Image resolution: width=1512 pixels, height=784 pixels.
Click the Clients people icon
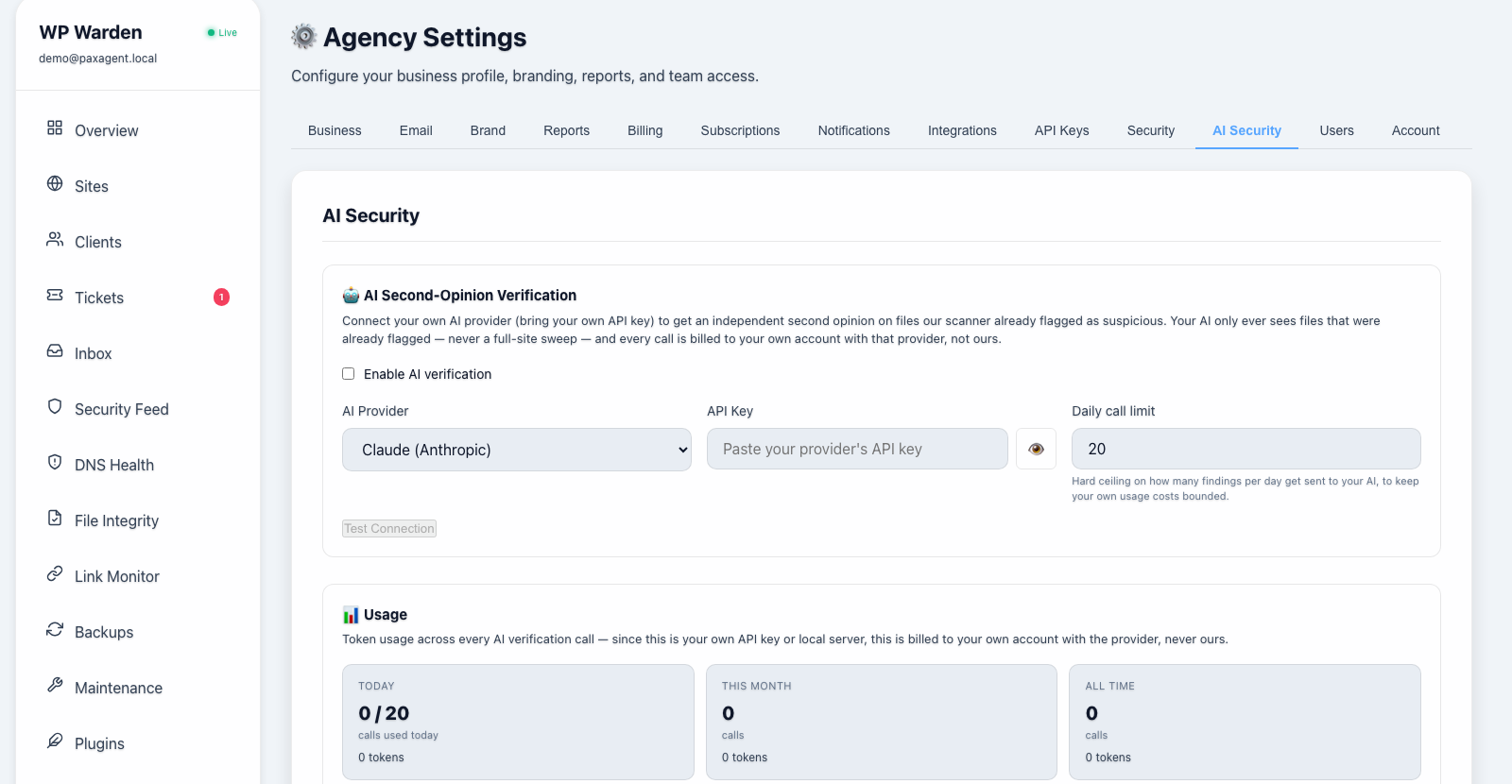[55, 239]
